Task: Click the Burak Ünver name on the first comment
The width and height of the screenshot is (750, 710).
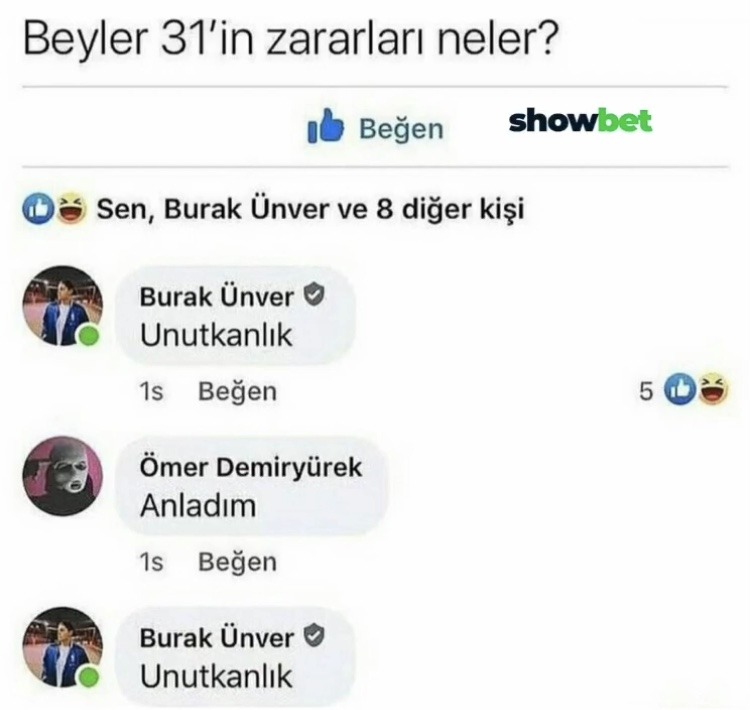Action: click(x=217, y=297)
